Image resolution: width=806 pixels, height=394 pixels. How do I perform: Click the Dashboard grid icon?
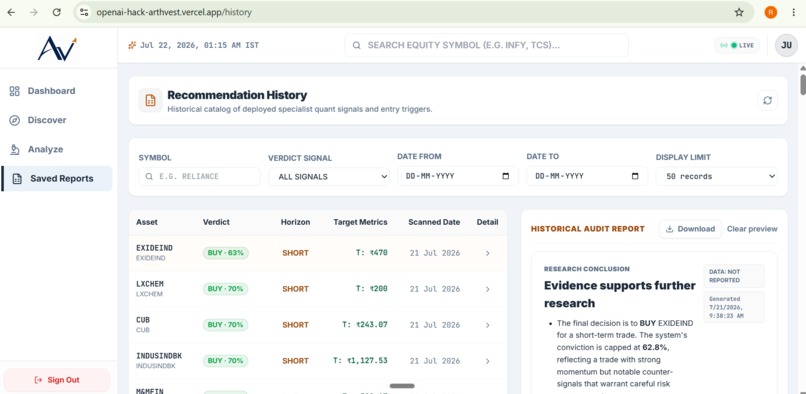click(x=15, y=91)
